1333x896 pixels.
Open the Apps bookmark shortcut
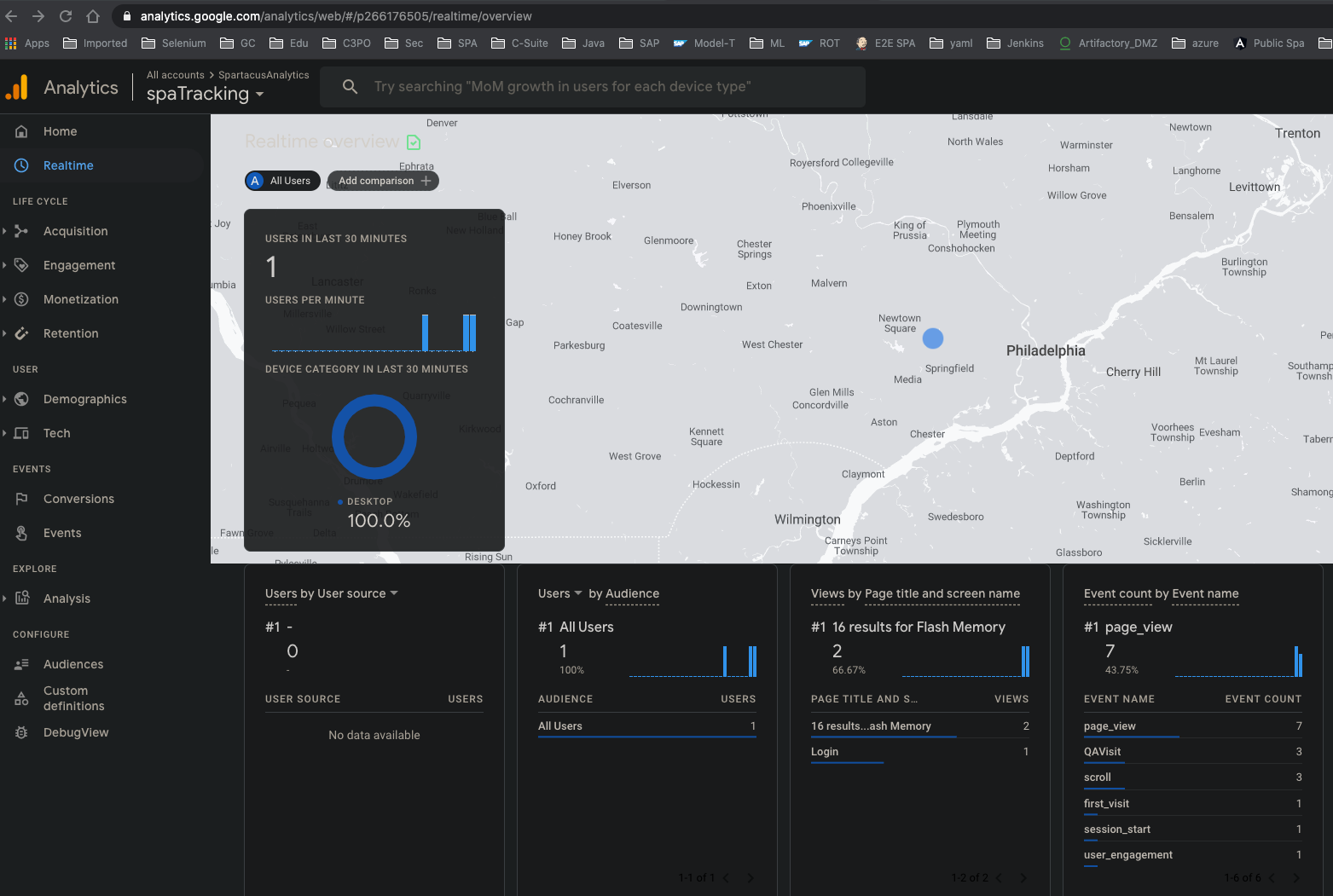[27, 43]
